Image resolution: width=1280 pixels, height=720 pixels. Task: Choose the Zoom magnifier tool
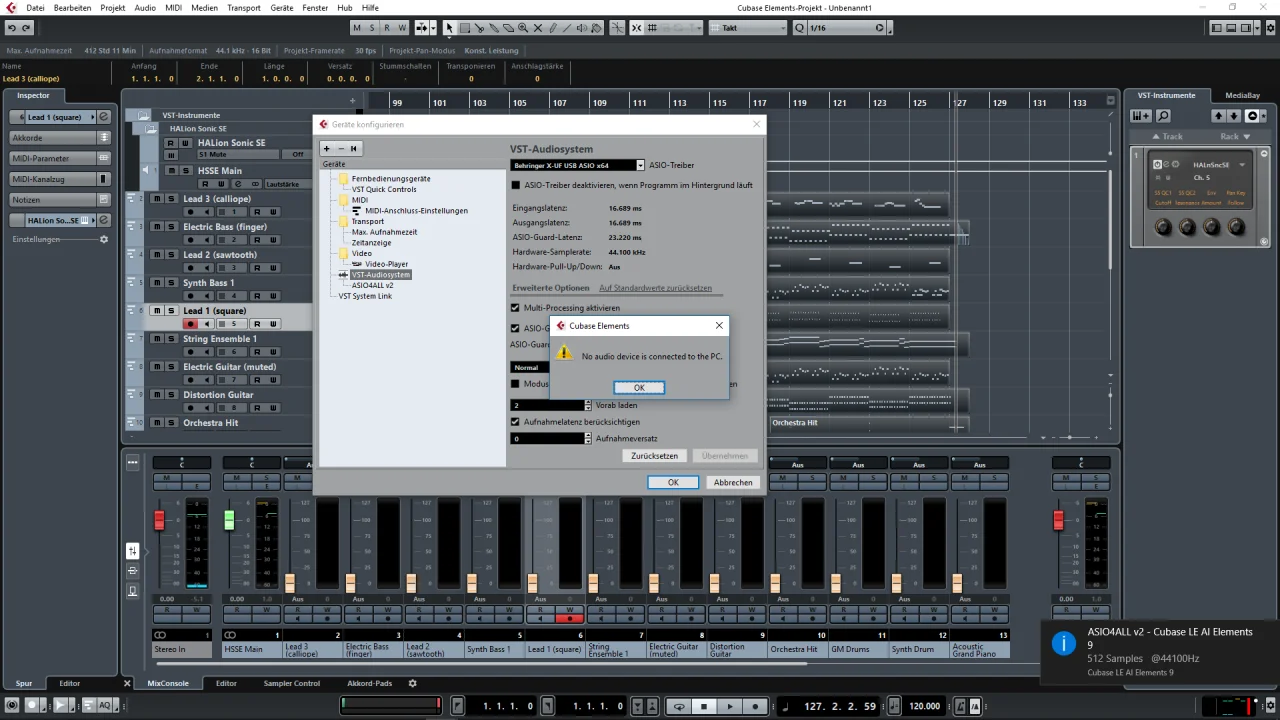click(523, 28)
